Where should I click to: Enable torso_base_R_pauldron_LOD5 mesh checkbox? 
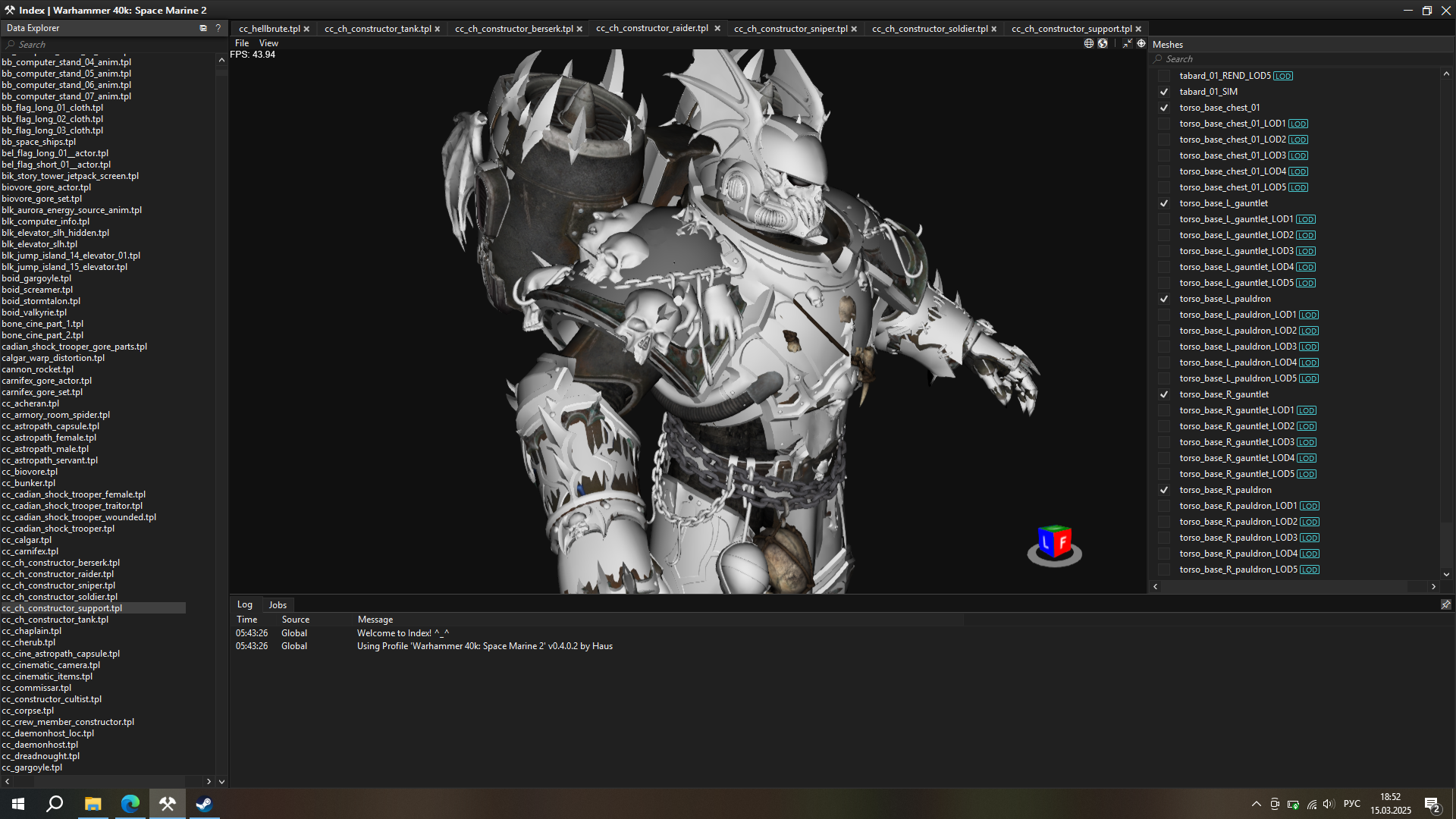pos(1163,570)
